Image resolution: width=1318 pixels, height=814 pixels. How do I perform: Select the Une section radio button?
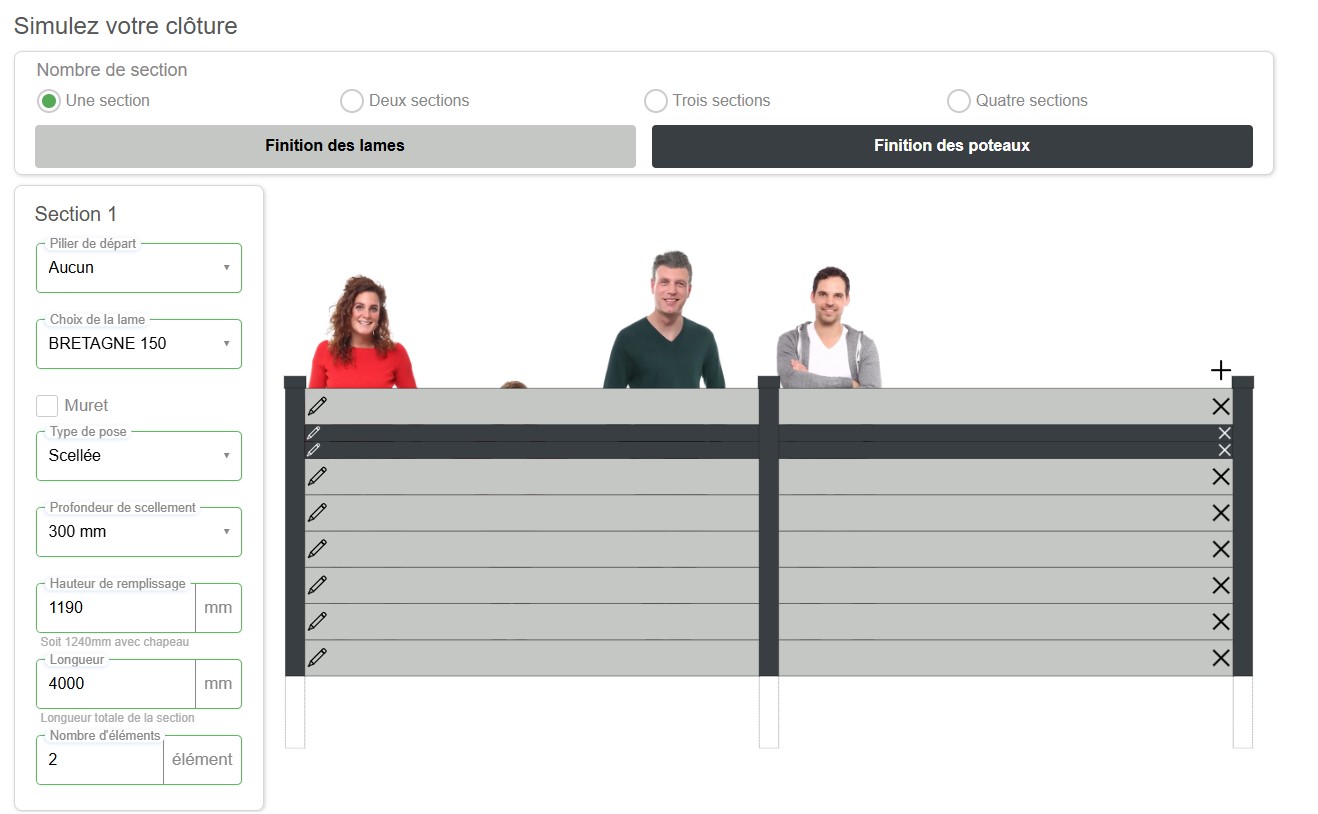pyautogui.click(x=49, y=101)
